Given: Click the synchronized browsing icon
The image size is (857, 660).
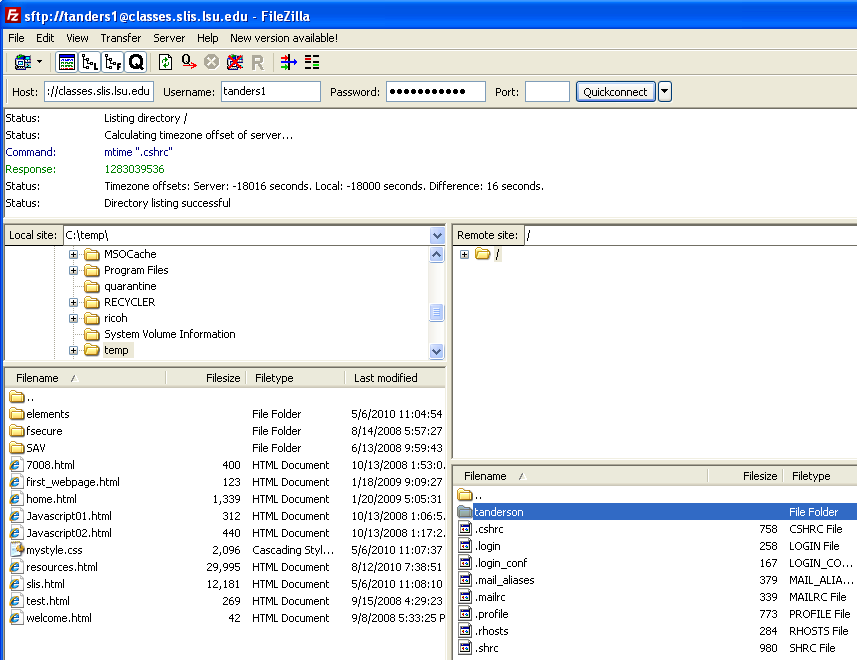Looking at the screenshot, I should point(312,62).
